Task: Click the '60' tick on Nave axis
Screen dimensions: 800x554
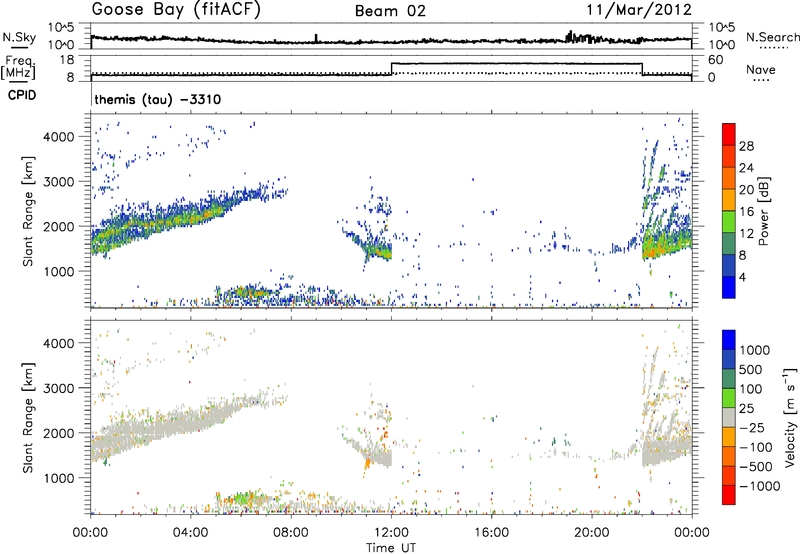Action: [x=715, y=60]
